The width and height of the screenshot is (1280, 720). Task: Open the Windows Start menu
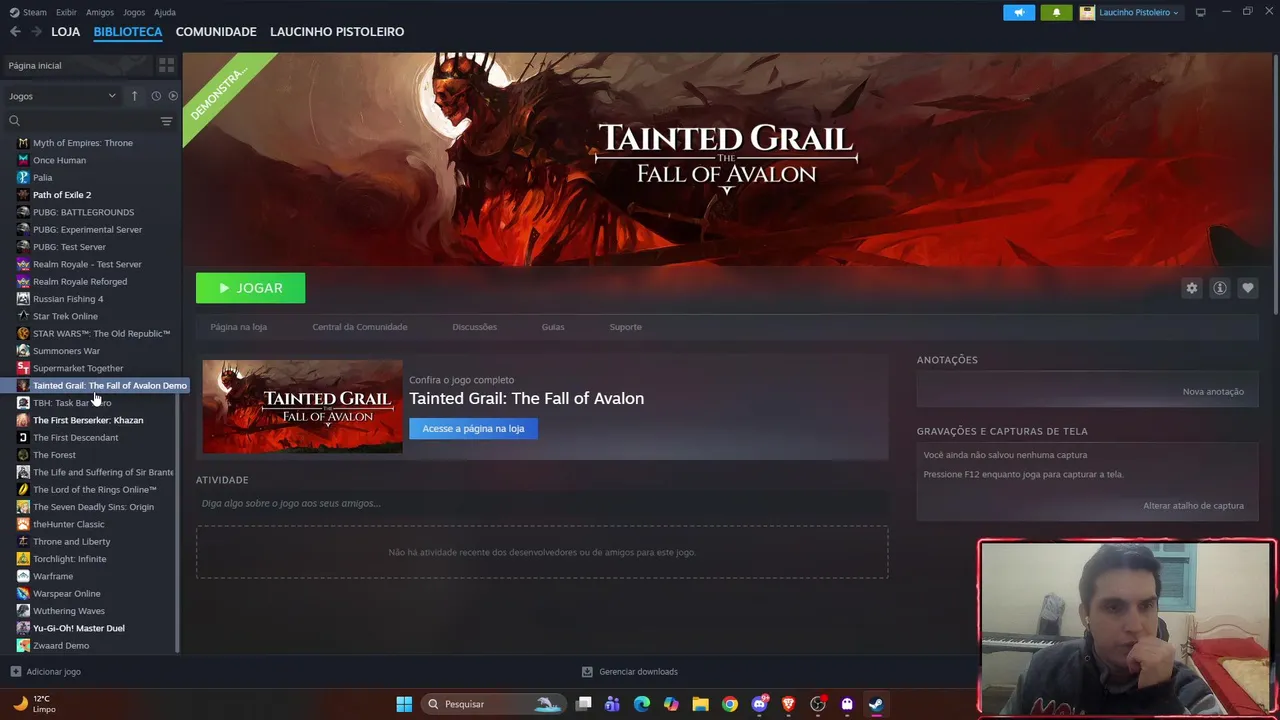tap(404, 704)
